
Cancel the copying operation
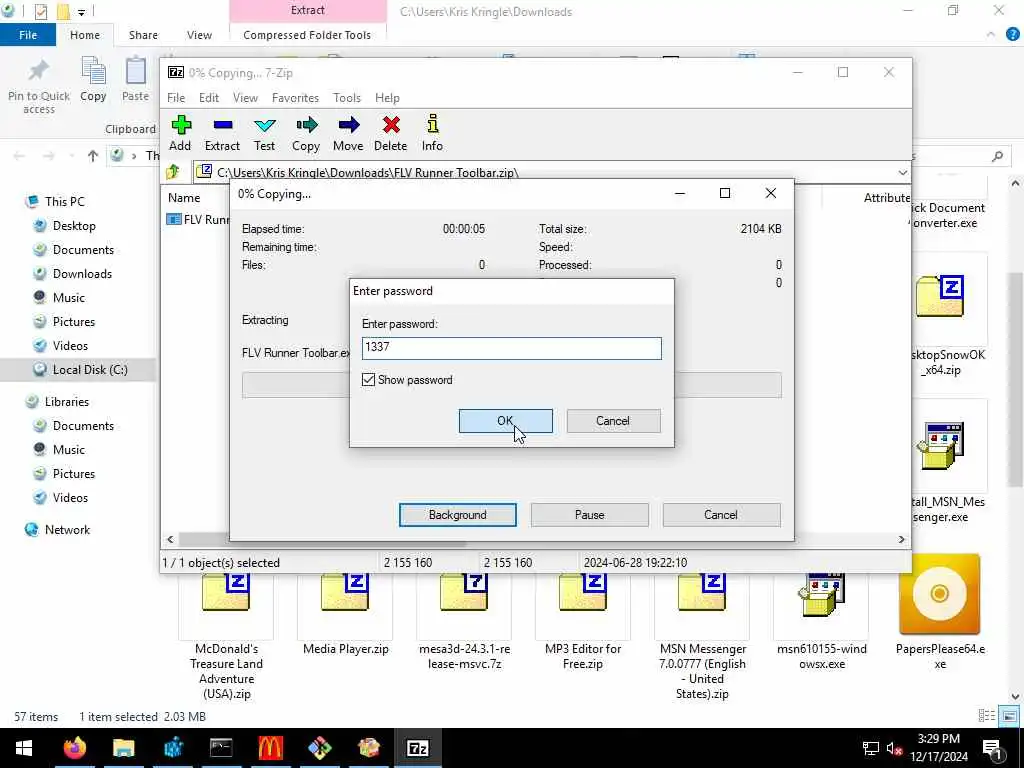pos(721,515)
